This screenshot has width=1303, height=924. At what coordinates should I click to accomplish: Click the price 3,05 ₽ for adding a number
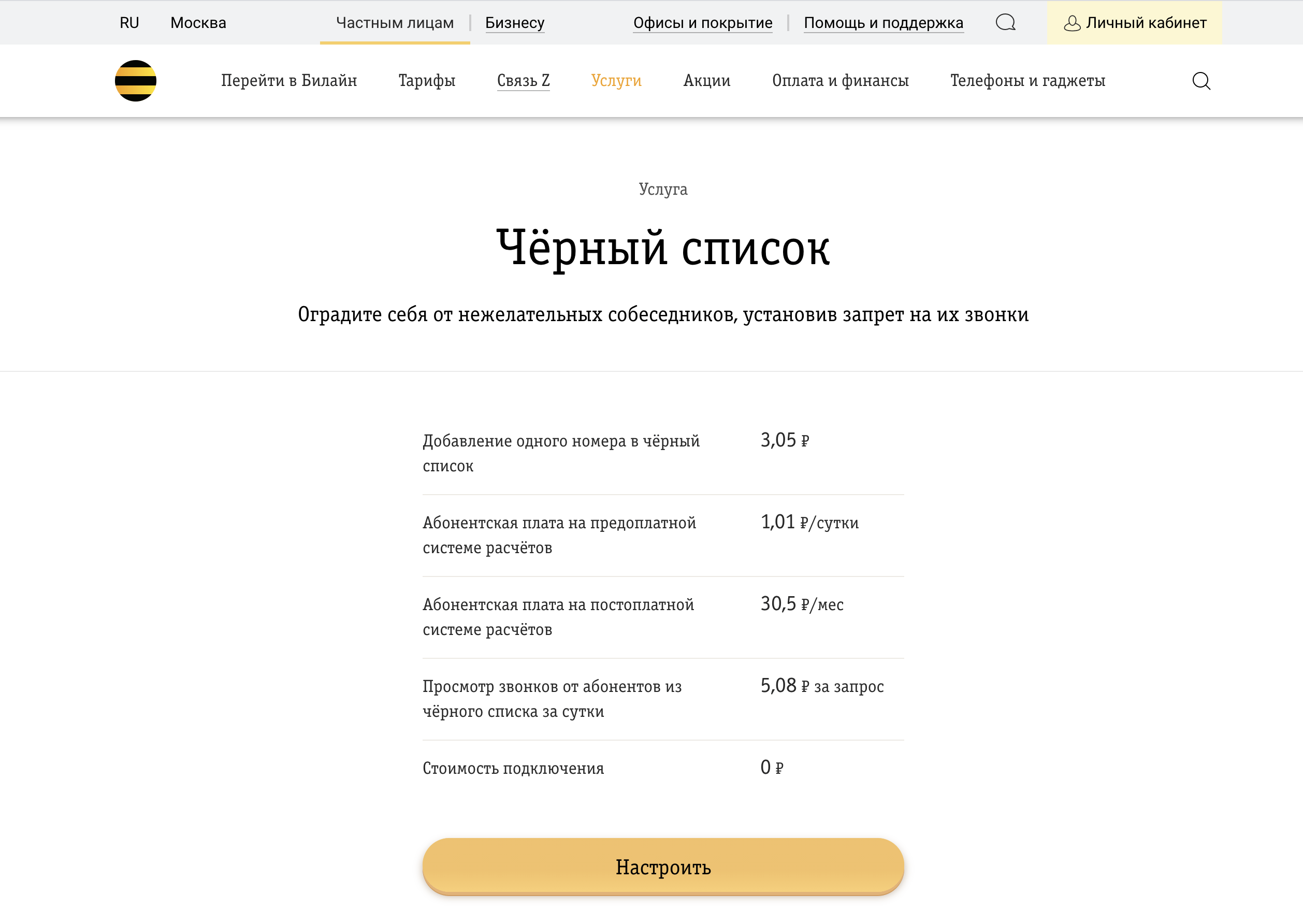click(x=786, y=439)
